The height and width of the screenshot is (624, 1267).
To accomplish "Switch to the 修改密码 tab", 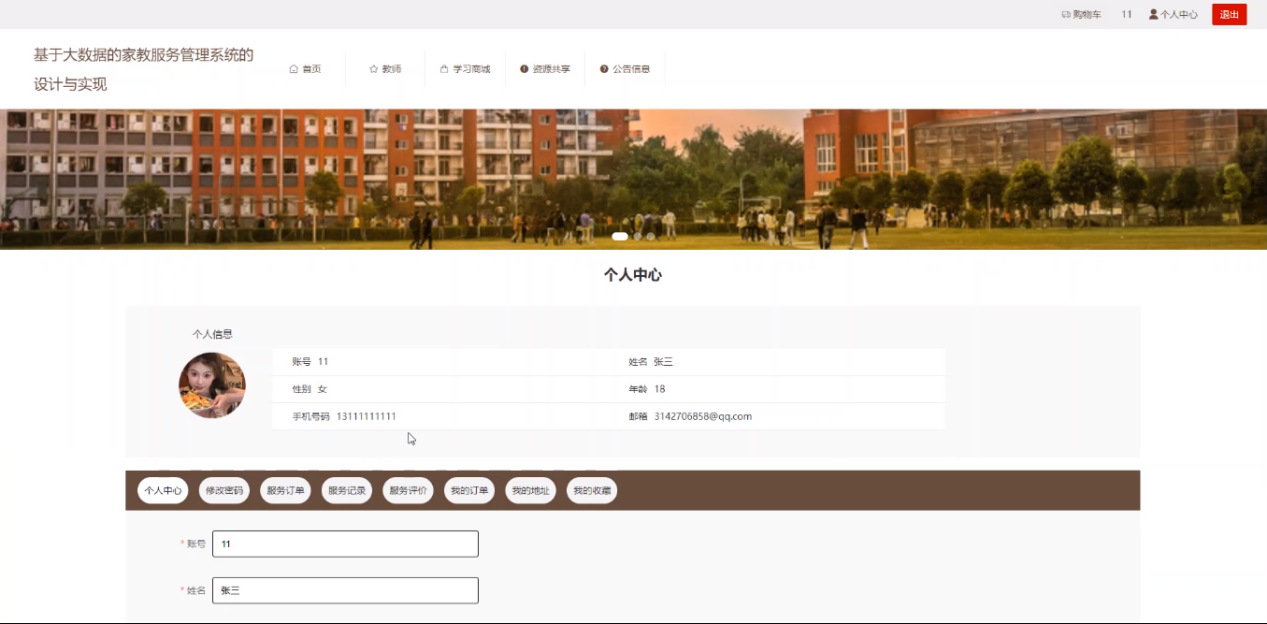I will (224, 491).
